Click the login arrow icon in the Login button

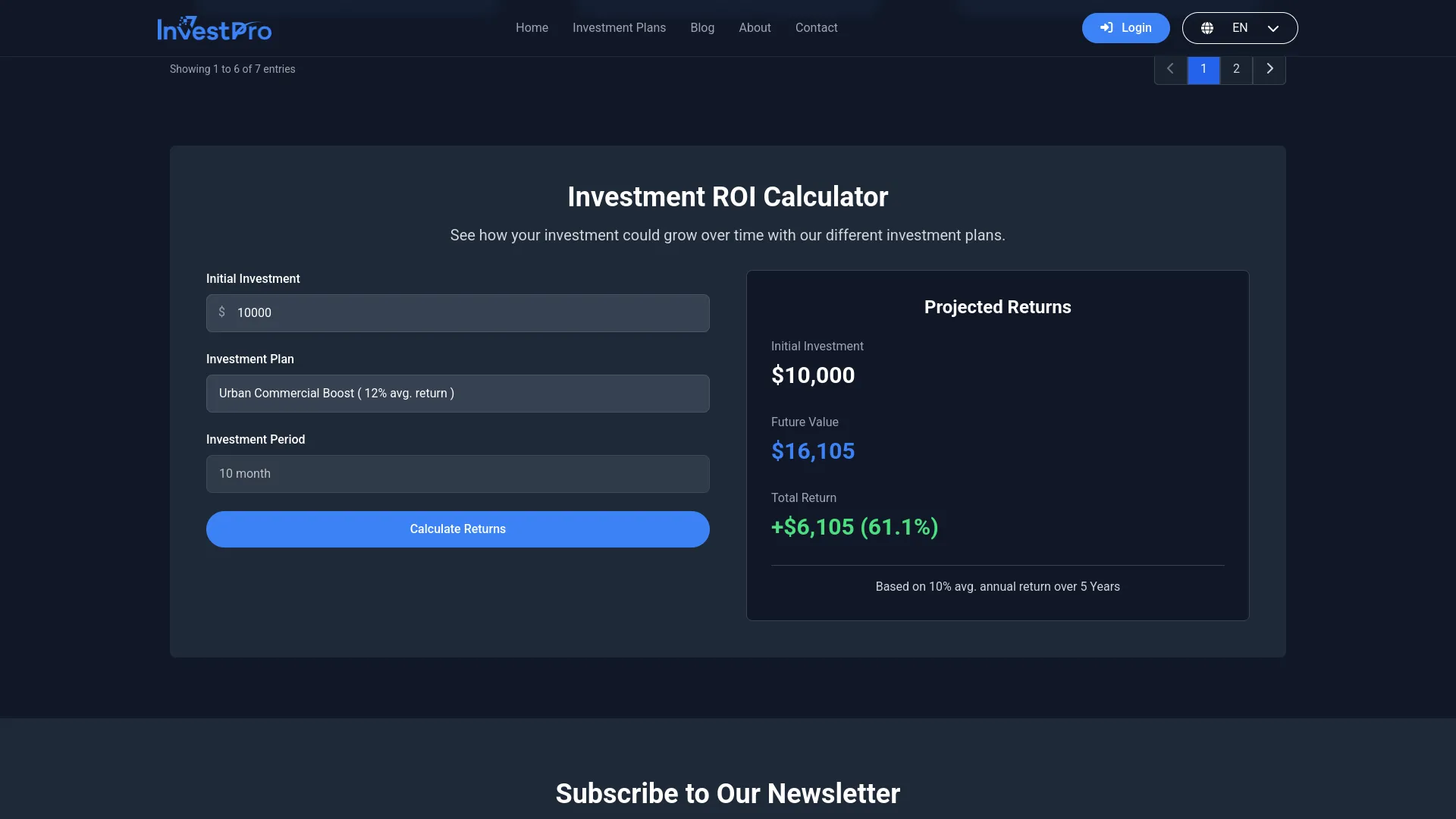click(1107, 27)
